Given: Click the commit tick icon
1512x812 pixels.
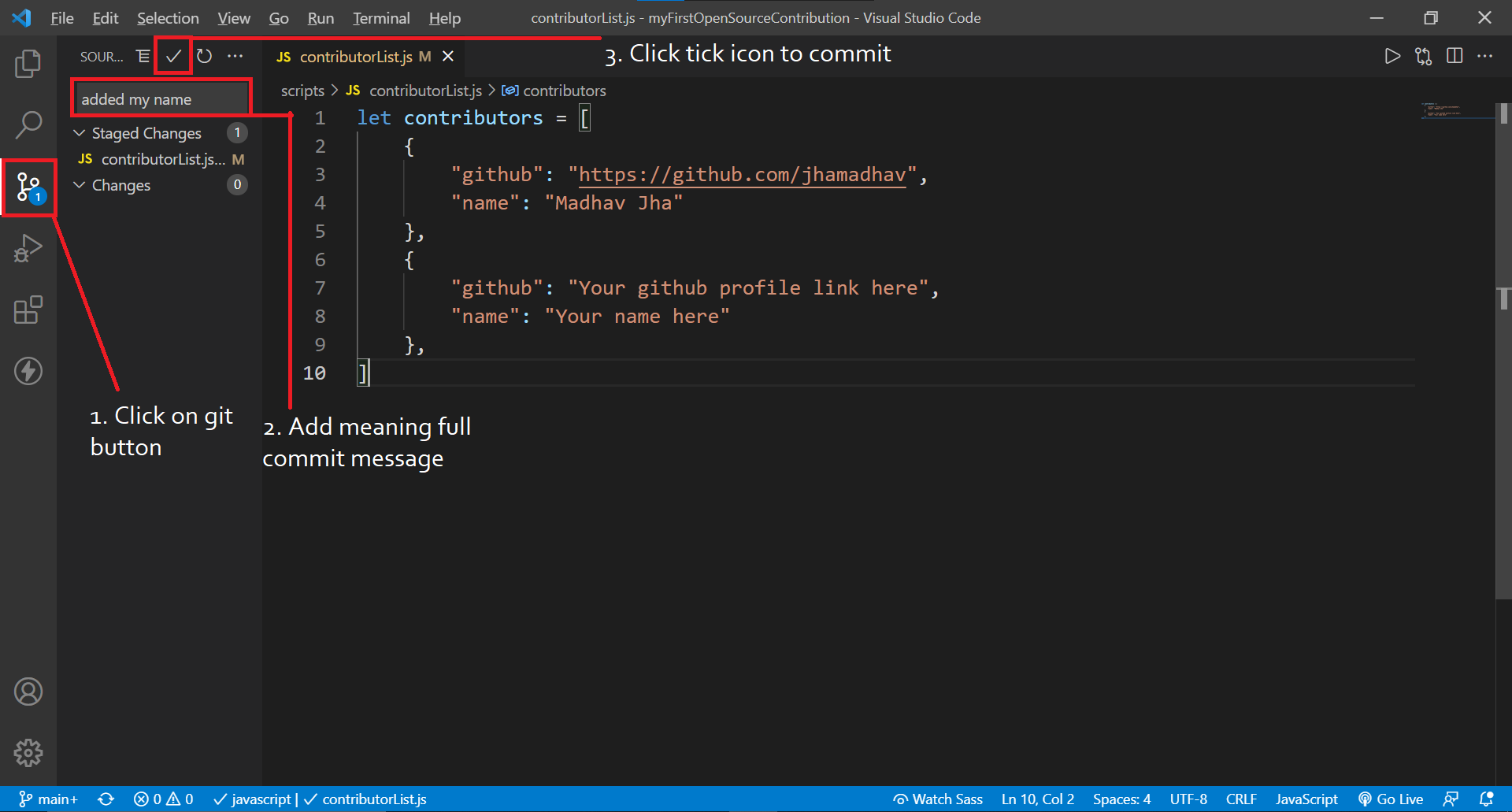Looking at the screenshot, I should [x=173, y=56].
